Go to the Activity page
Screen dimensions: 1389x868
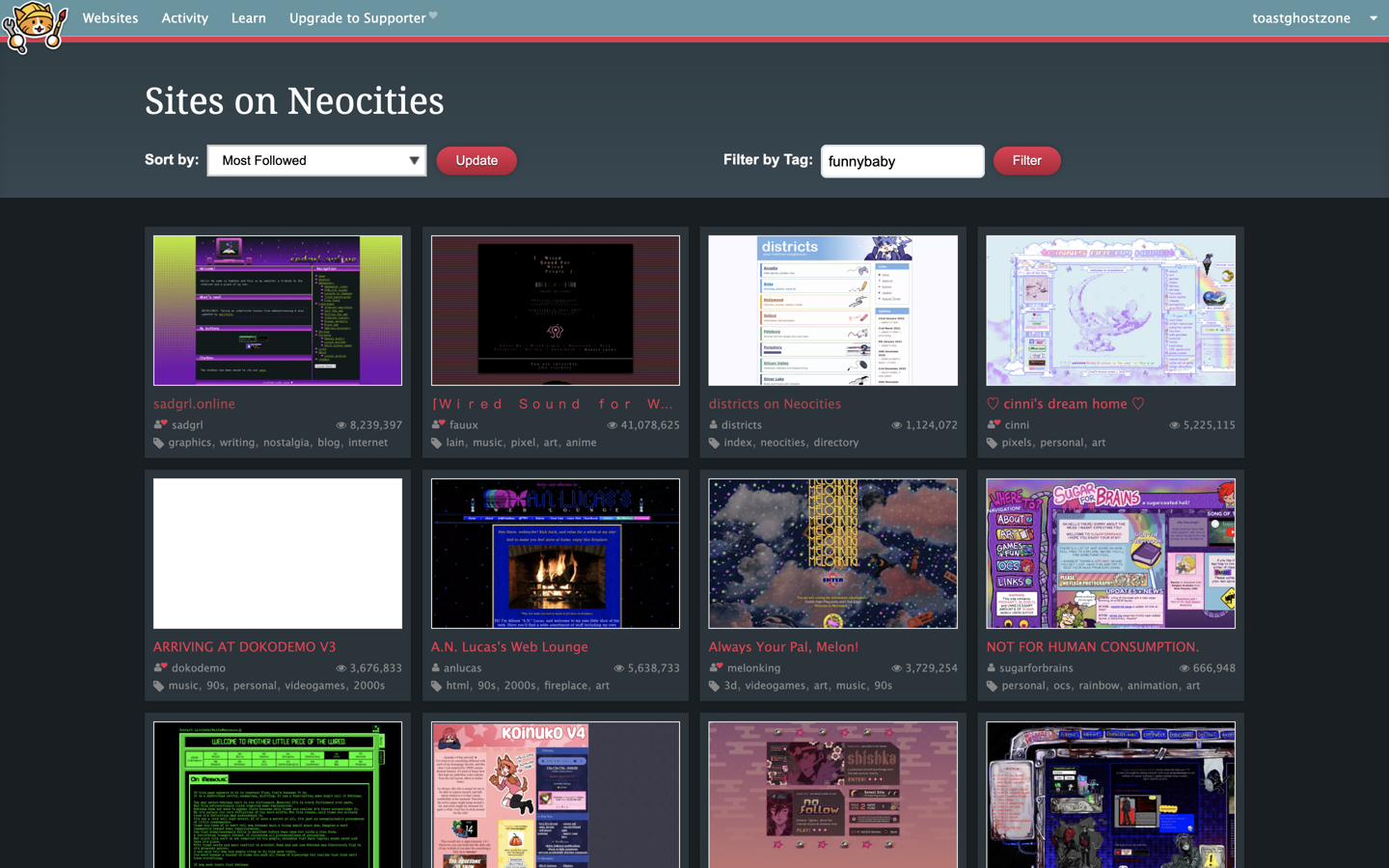pyautogui.click(x=184, y=18)
